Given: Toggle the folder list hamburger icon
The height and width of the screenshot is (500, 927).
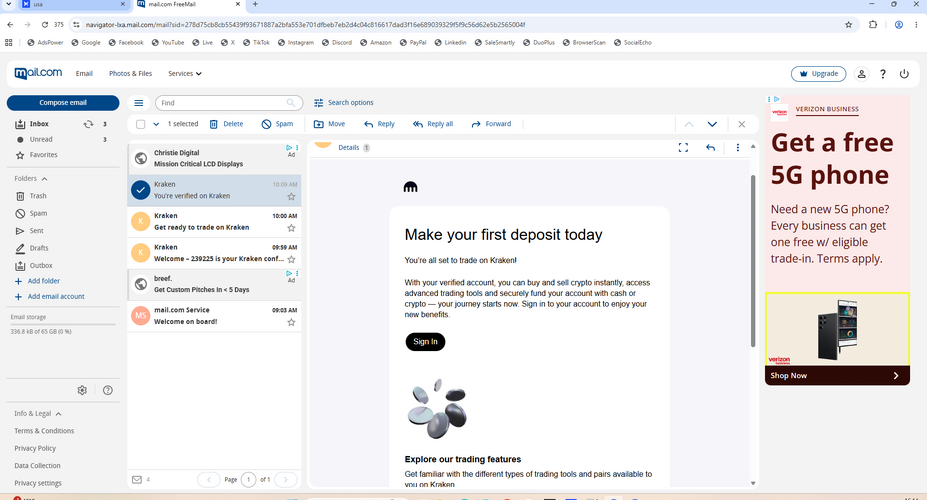Looking at the screenshot, I should tap(139, 103).
